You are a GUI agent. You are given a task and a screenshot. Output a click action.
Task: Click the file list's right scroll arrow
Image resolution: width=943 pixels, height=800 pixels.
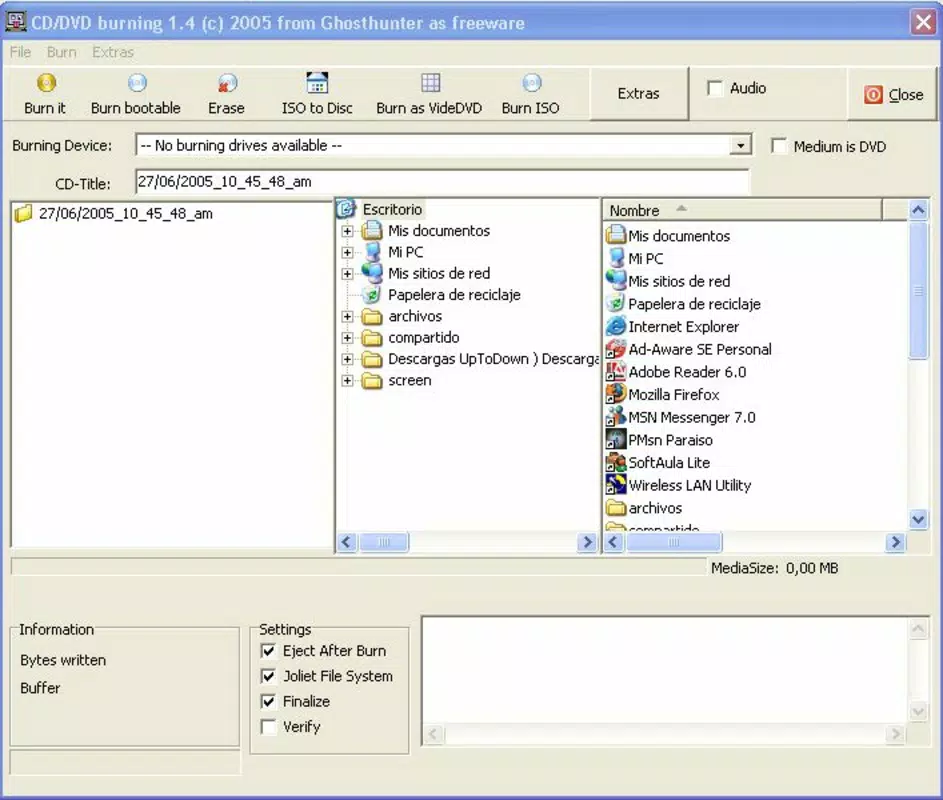tap(895, 542)
